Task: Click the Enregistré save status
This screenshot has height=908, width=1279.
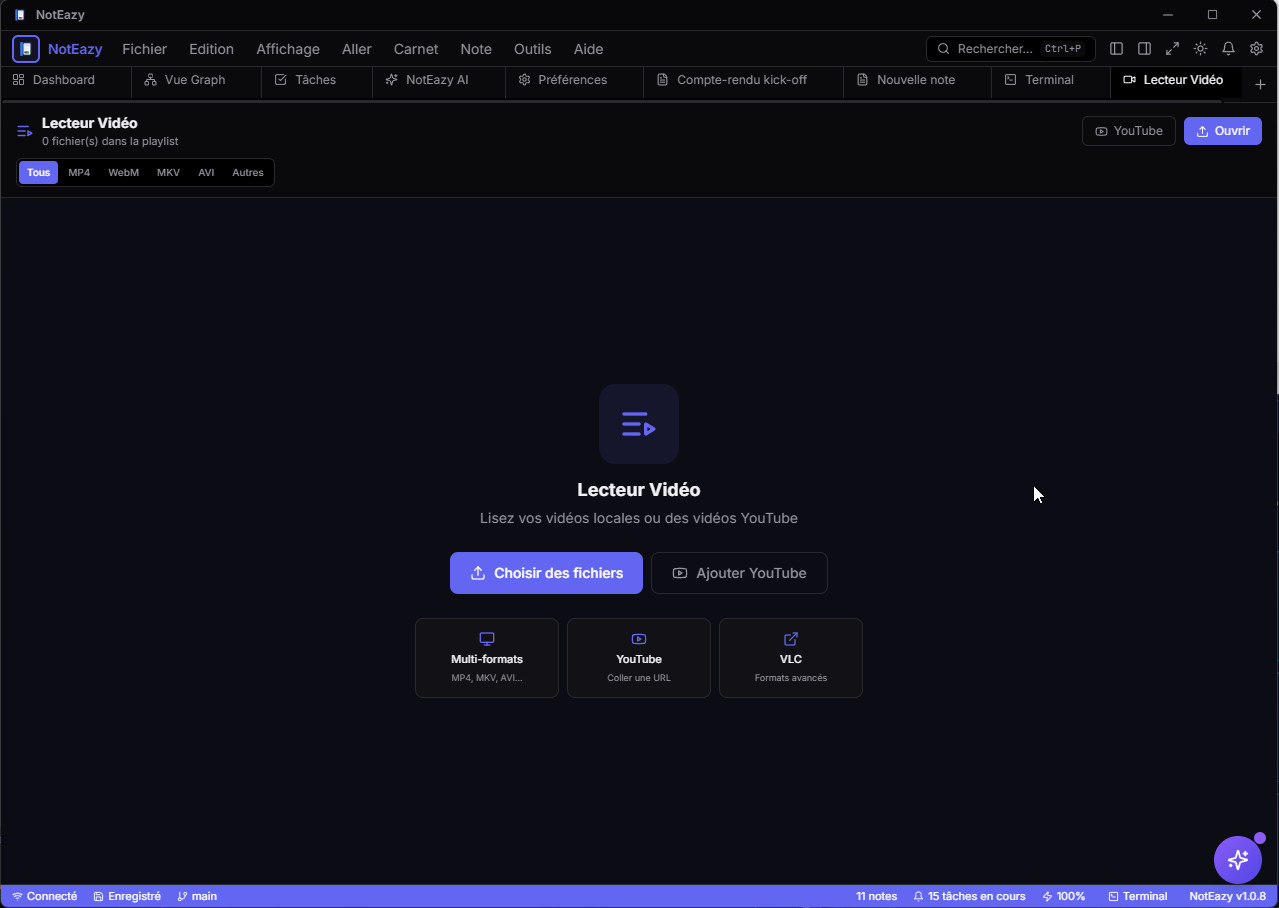Action: point(127,896)
